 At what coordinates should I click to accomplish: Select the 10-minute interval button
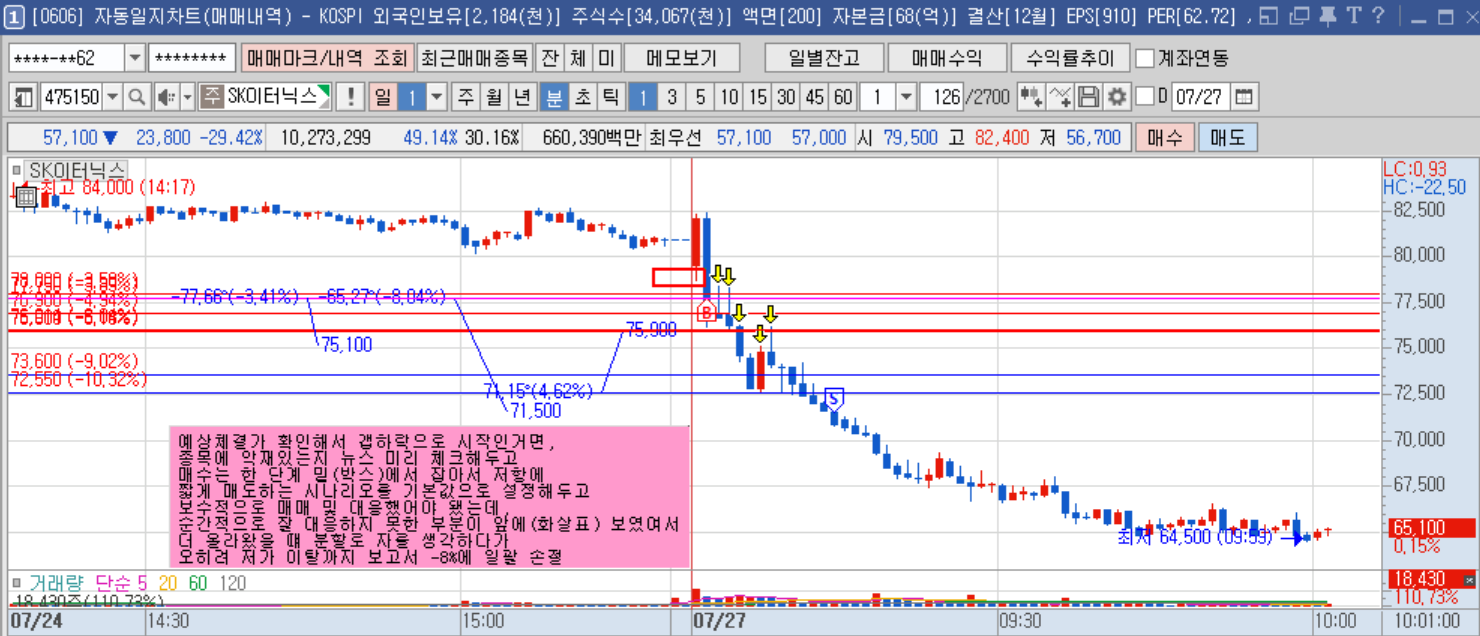[729, 97]
